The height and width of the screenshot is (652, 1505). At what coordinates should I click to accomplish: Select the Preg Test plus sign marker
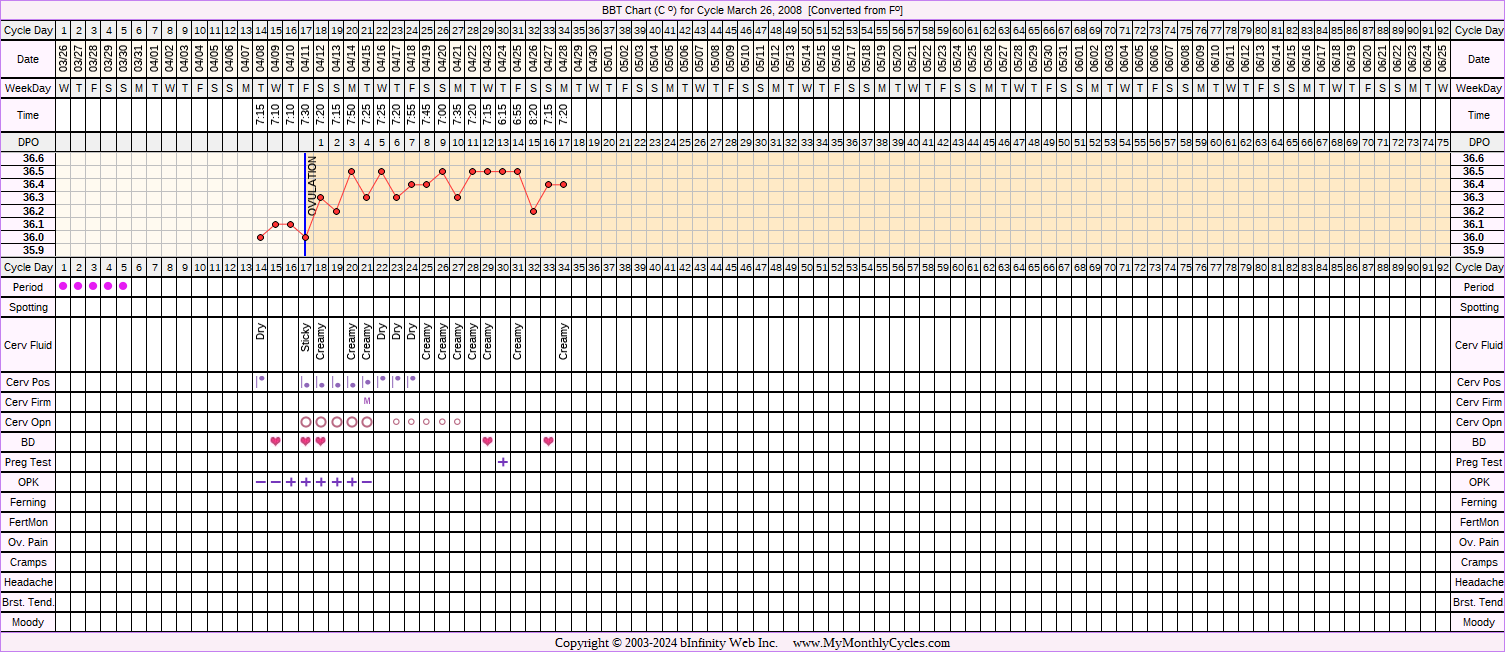click(503, 462)
